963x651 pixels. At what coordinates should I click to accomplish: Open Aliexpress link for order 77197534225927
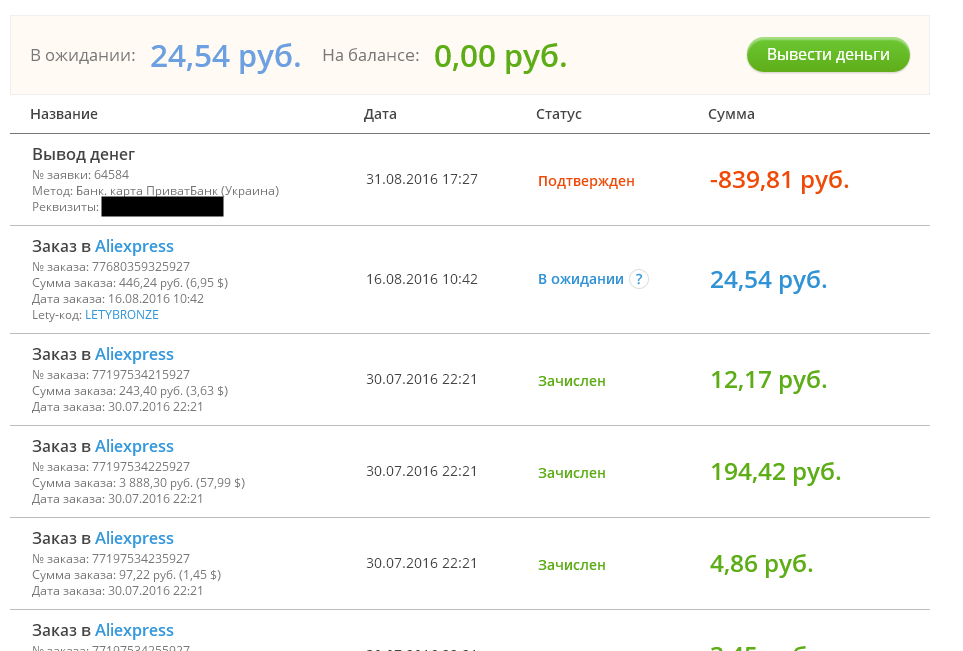pyautogui.click(x=134, y=447)
